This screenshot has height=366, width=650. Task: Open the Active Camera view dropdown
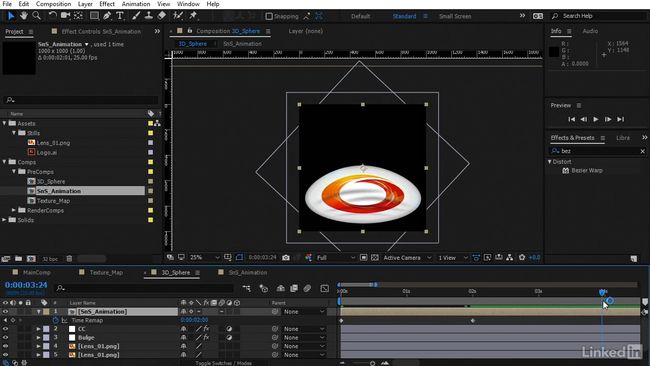(x=407, y=257)
